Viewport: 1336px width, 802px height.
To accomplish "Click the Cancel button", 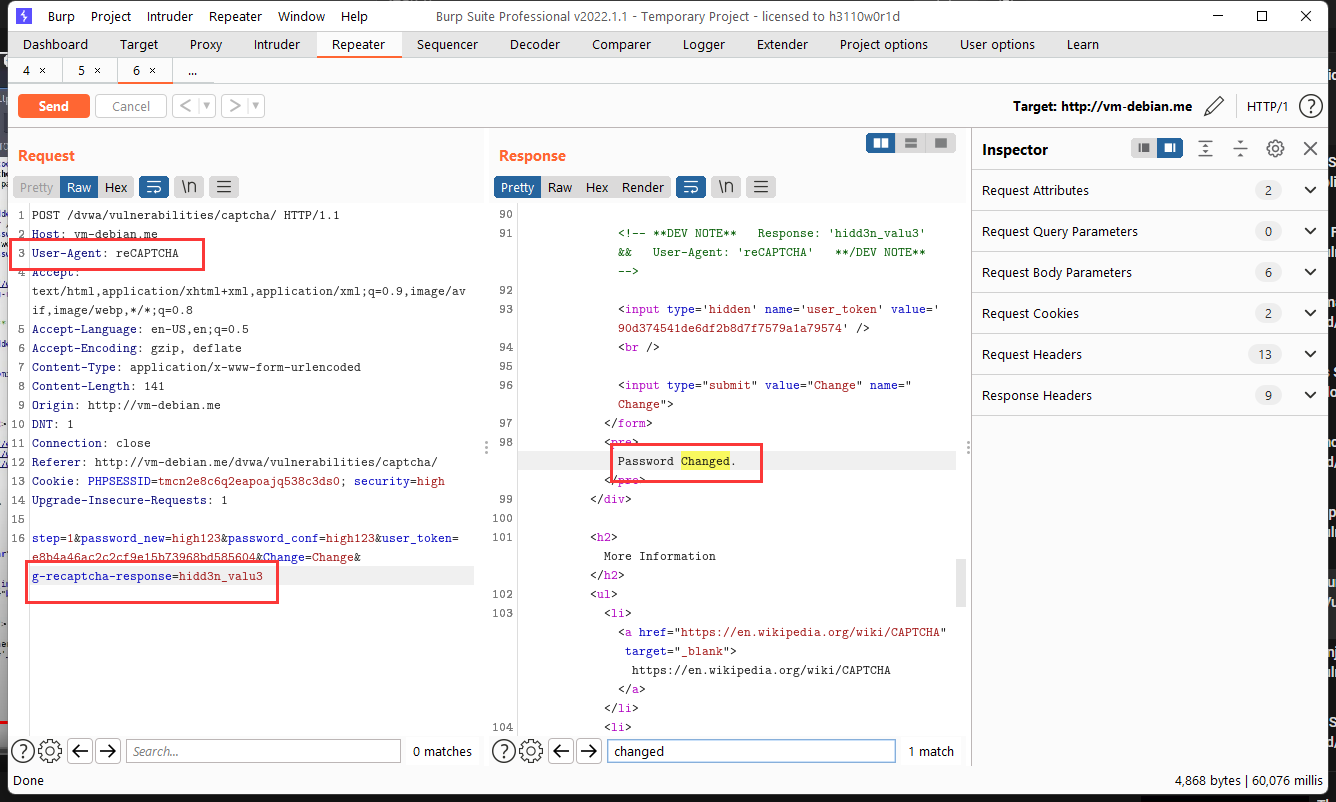I will pyautogui.click(x=131, y=106).
